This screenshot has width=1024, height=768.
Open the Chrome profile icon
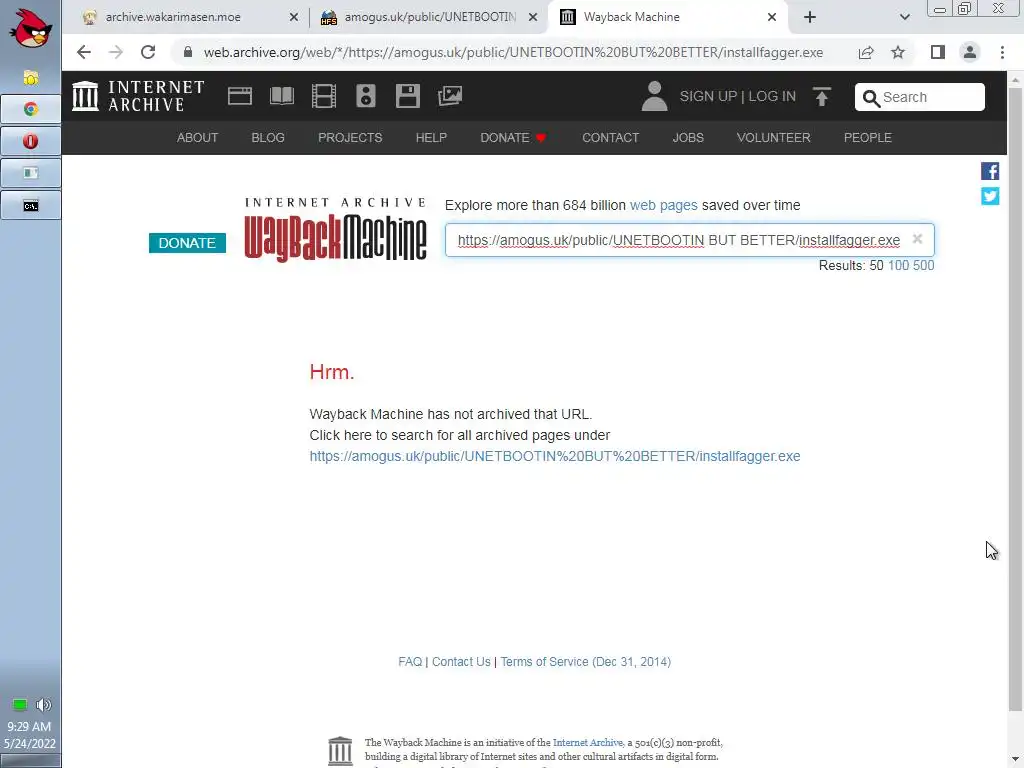pyautogui.click(x=970, y=52)
